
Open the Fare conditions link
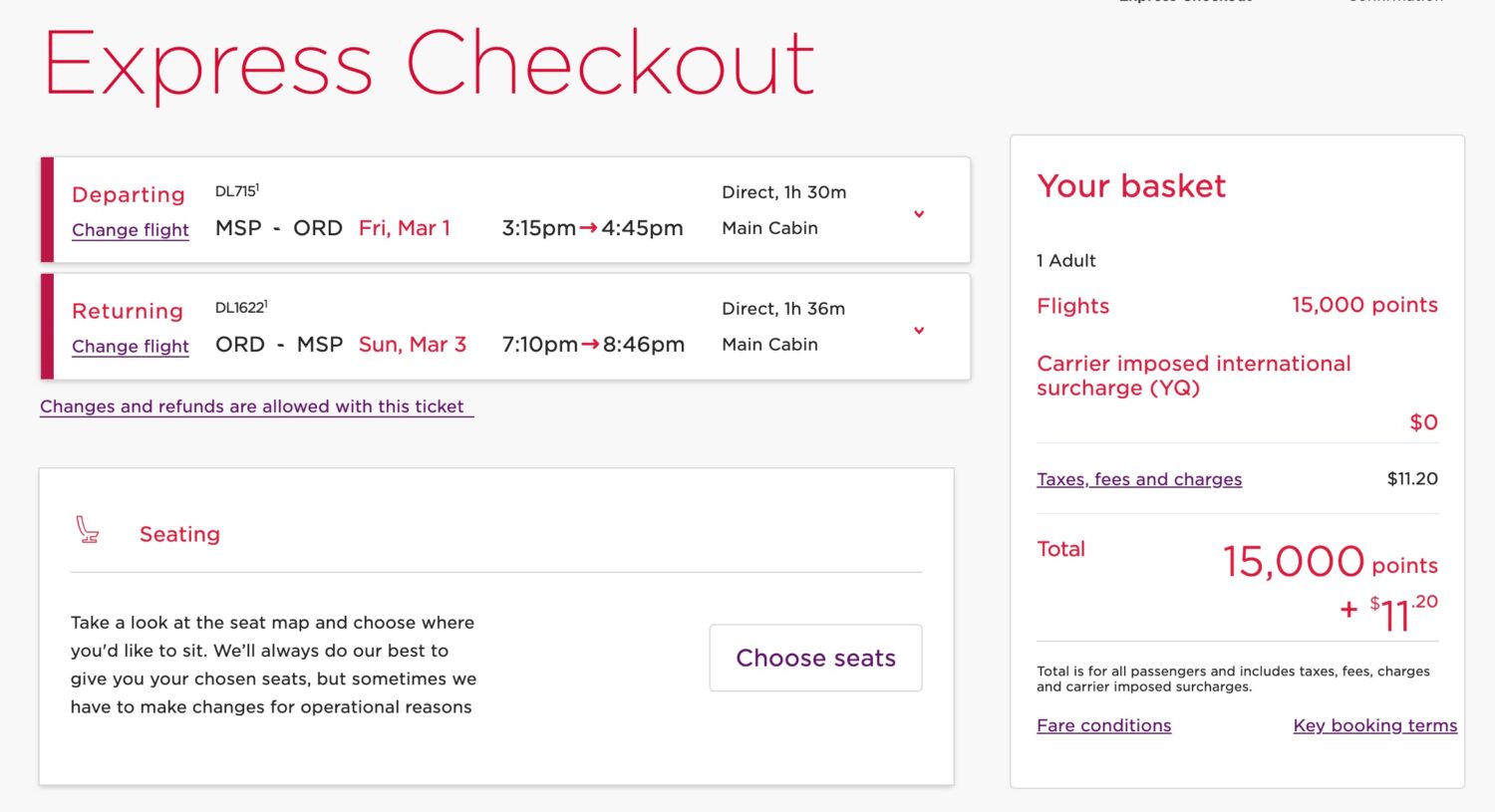click(1104, 725)
